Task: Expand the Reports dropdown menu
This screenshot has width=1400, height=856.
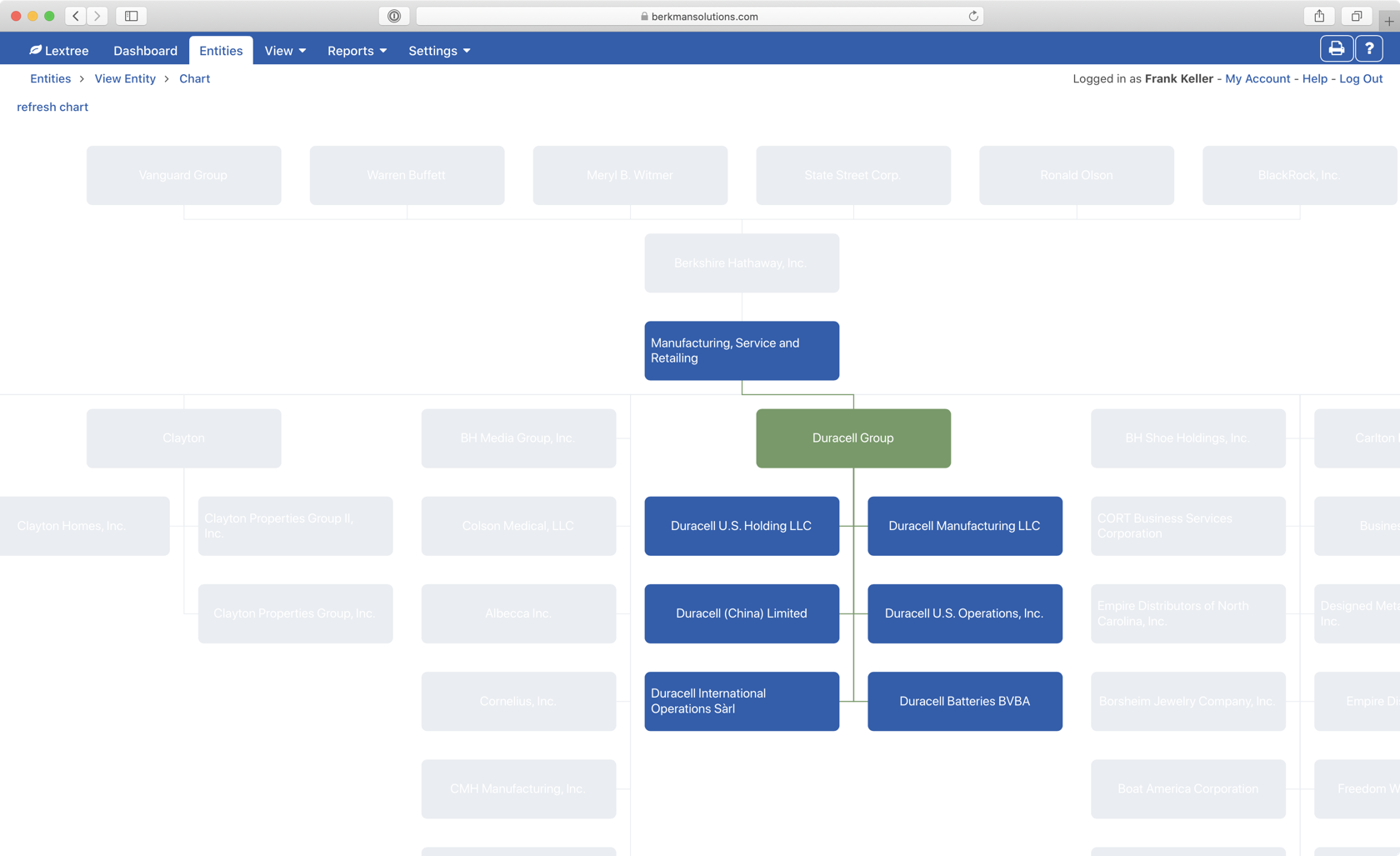Action: coord(357,51)
